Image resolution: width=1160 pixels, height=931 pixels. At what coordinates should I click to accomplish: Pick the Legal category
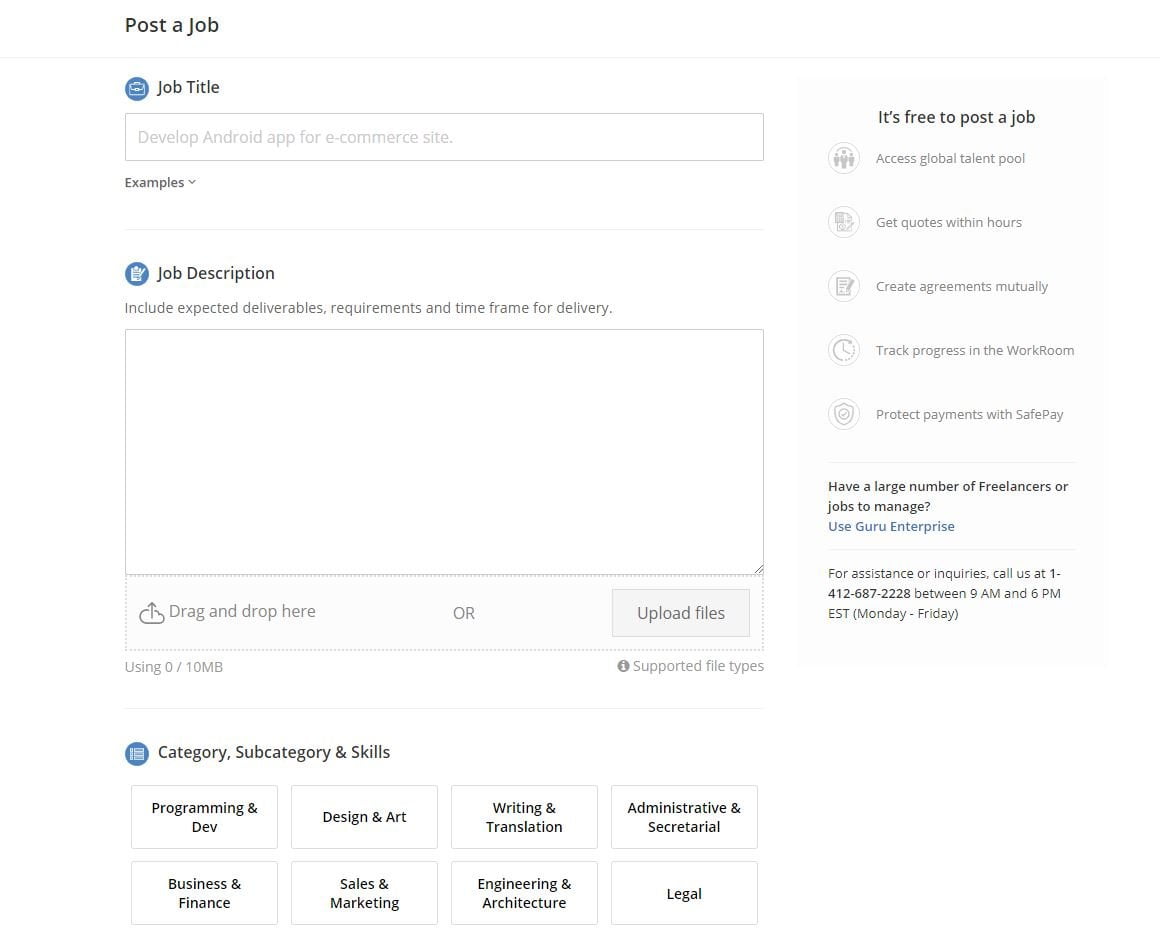(684, 893)
